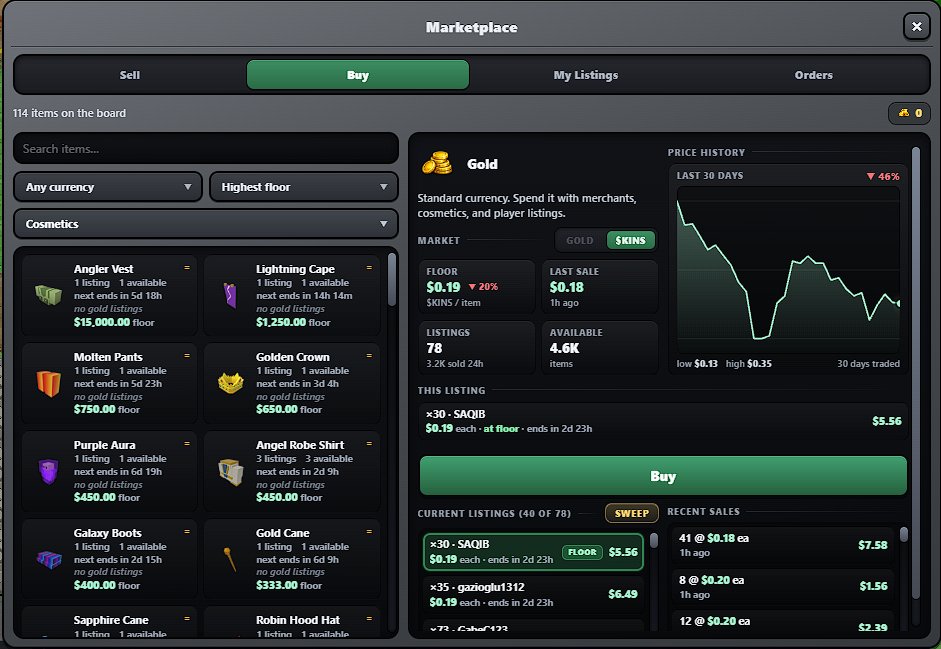
Task: Open the Angler Vest card menu icon
Action: click(187, 268)
